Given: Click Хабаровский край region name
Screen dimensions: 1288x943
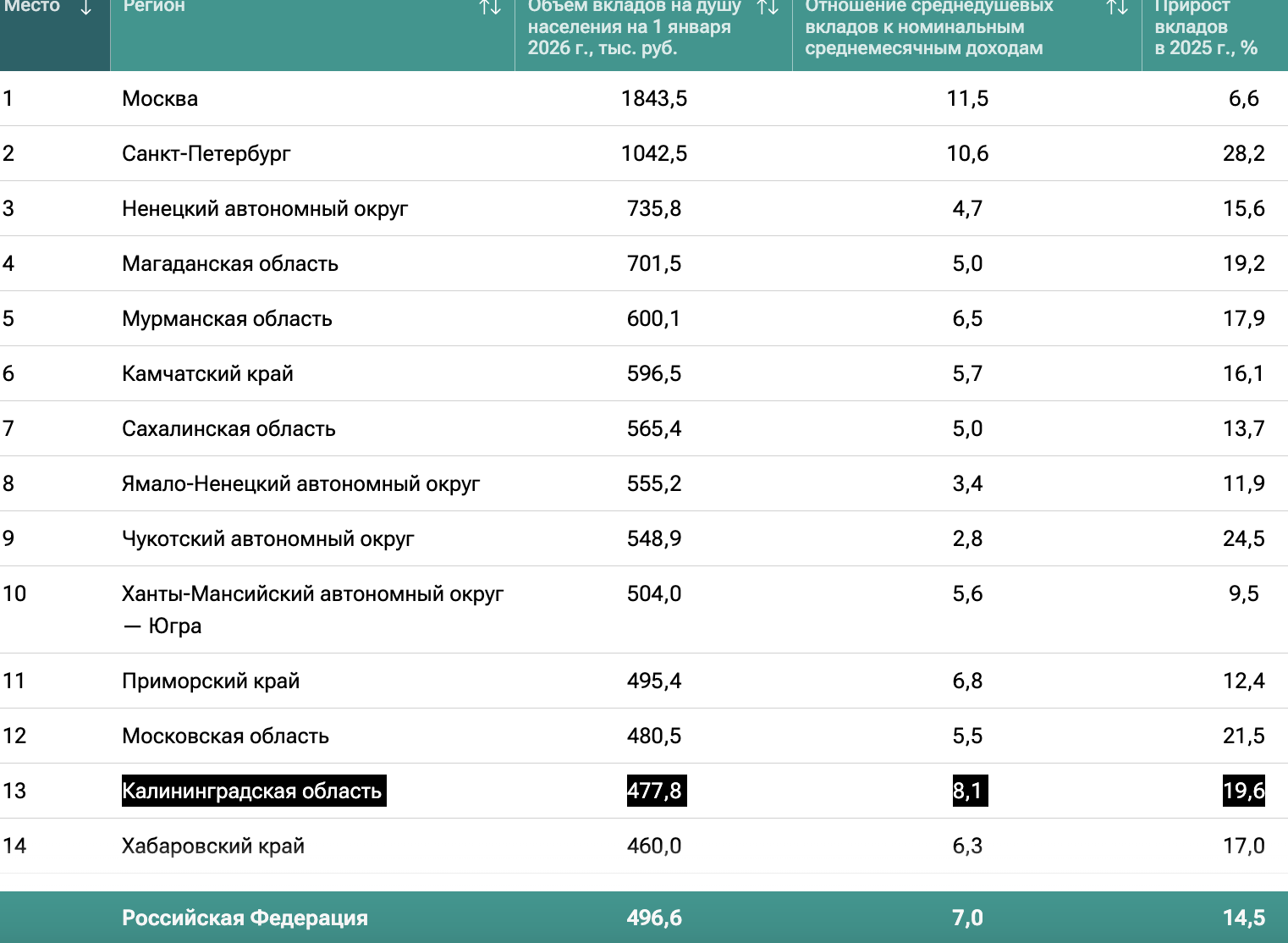Looking at the screenshot, I should tap(213, 846).
